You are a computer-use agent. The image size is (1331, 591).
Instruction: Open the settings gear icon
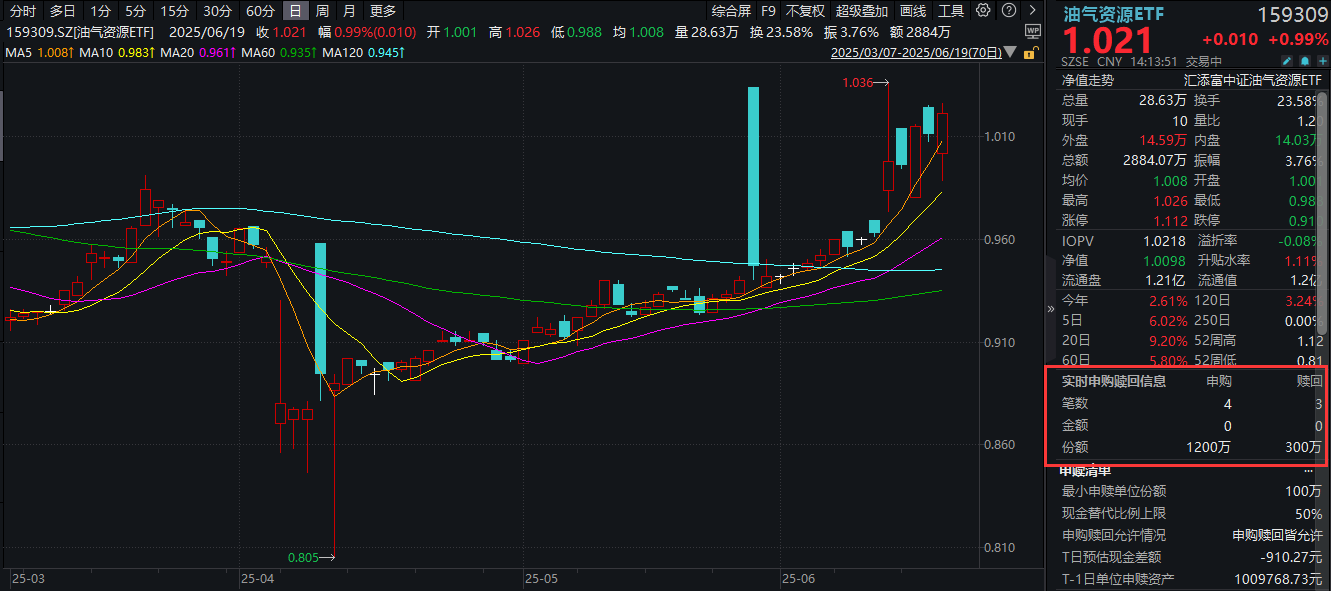point(983,10)
